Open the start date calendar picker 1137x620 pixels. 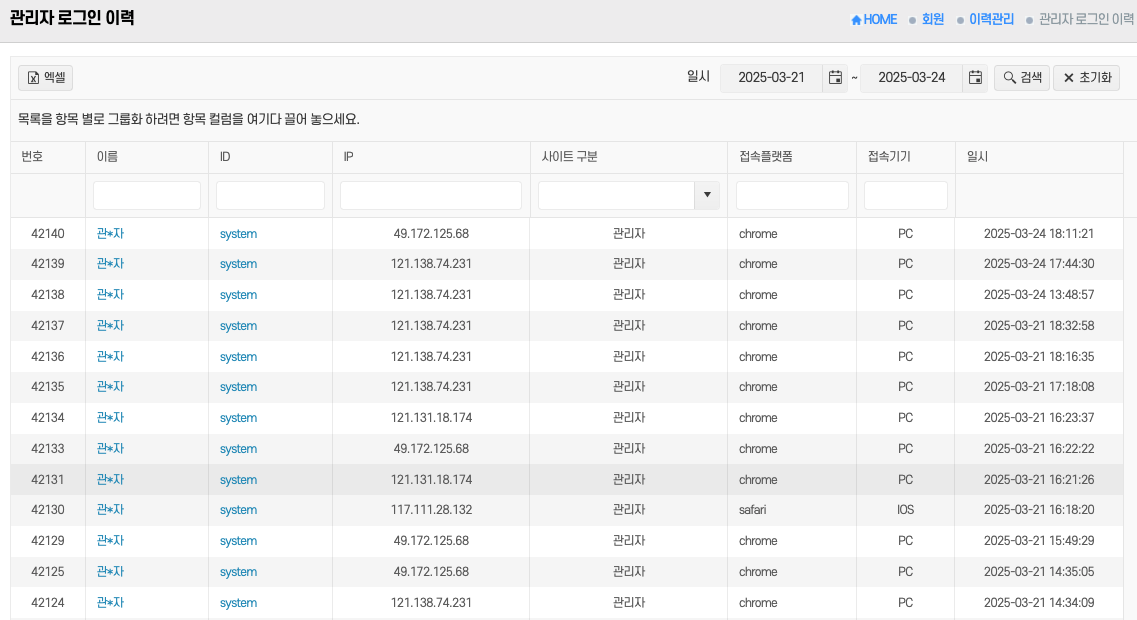click(x=835, y=78)
